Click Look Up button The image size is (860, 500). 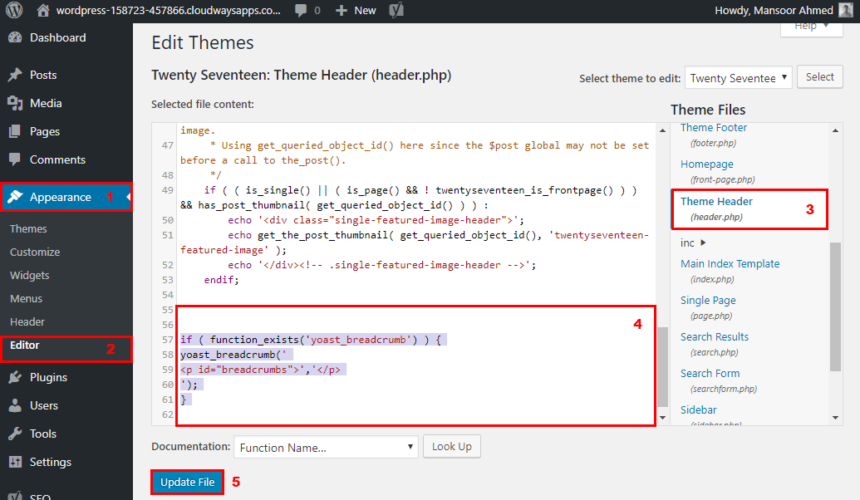(451, 446)
